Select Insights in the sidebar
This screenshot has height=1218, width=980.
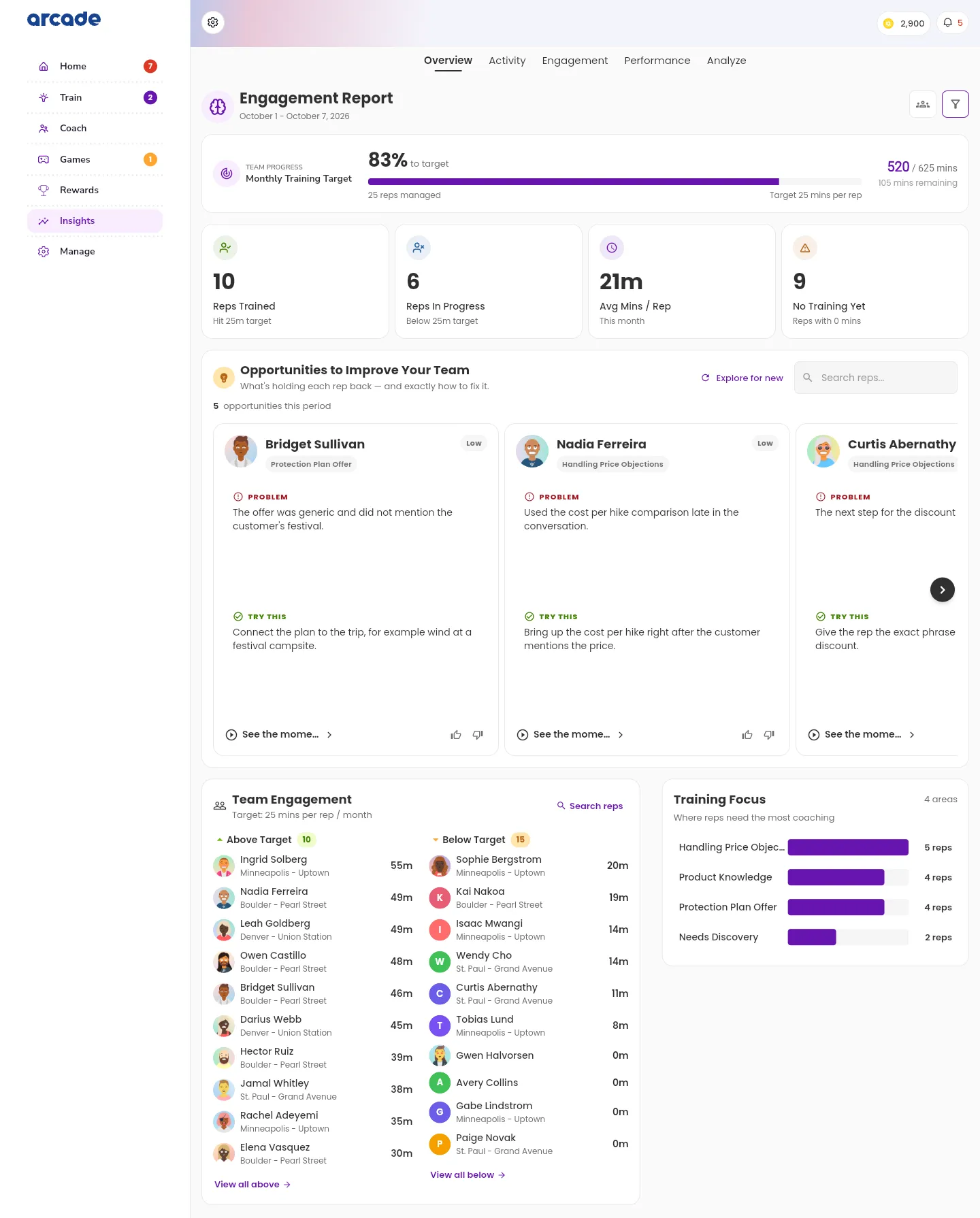pyautogui.click(x=95, y=220)
